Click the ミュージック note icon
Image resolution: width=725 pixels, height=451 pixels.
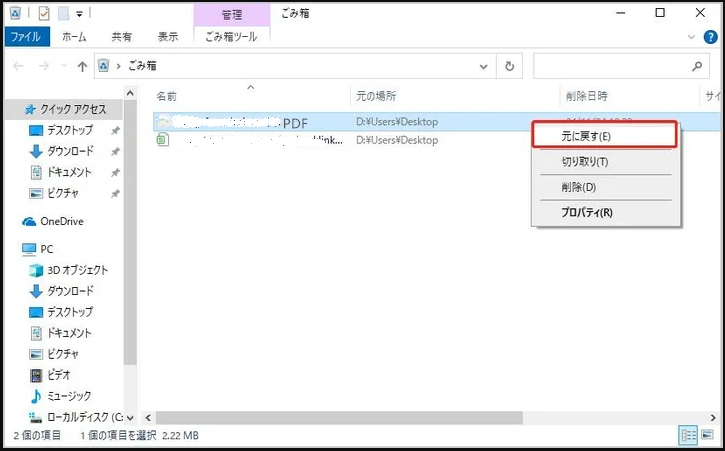click(x=36, y=396)
